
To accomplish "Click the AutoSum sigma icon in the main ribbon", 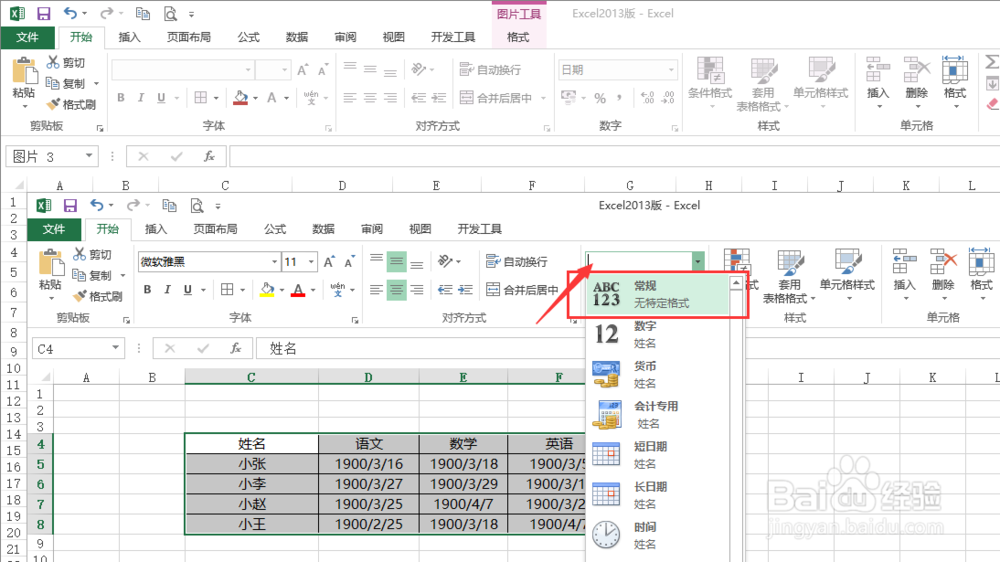I will [x=992, y=62].
